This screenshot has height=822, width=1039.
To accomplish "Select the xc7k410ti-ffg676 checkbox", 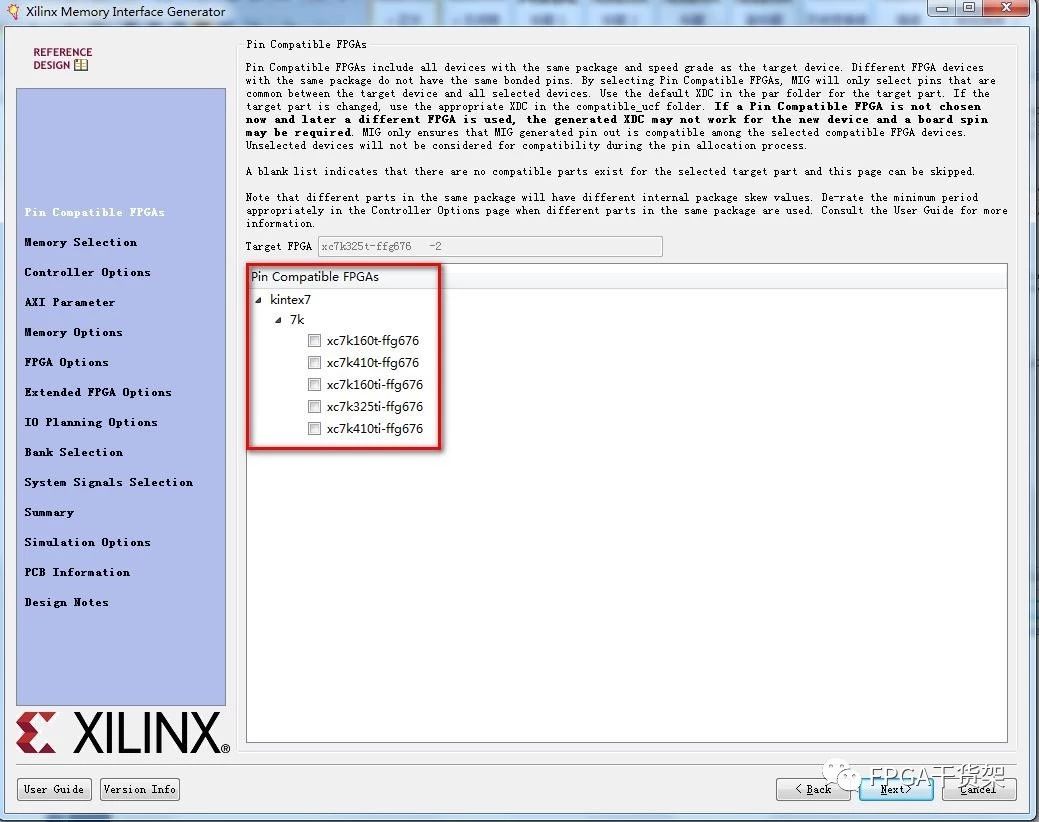I will pos(314,429).
